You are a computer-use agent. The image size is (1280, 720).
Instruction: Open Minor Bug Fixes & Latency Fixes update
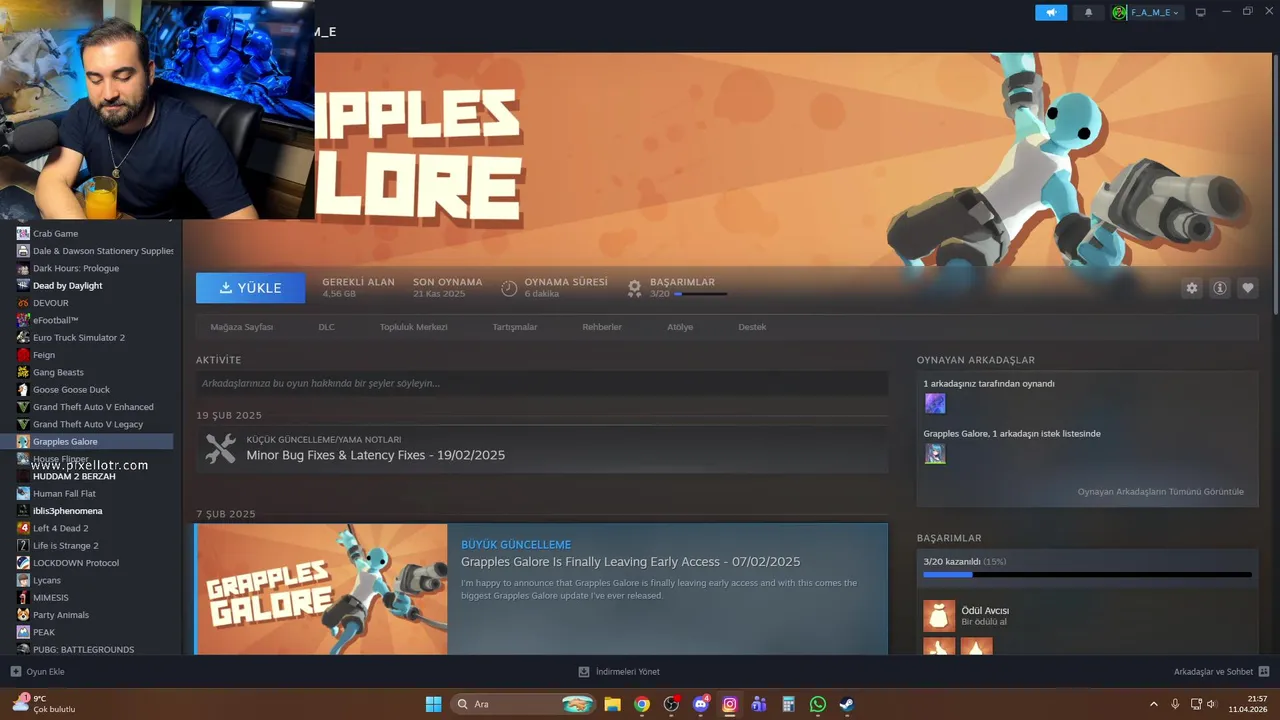pos(376,455)
